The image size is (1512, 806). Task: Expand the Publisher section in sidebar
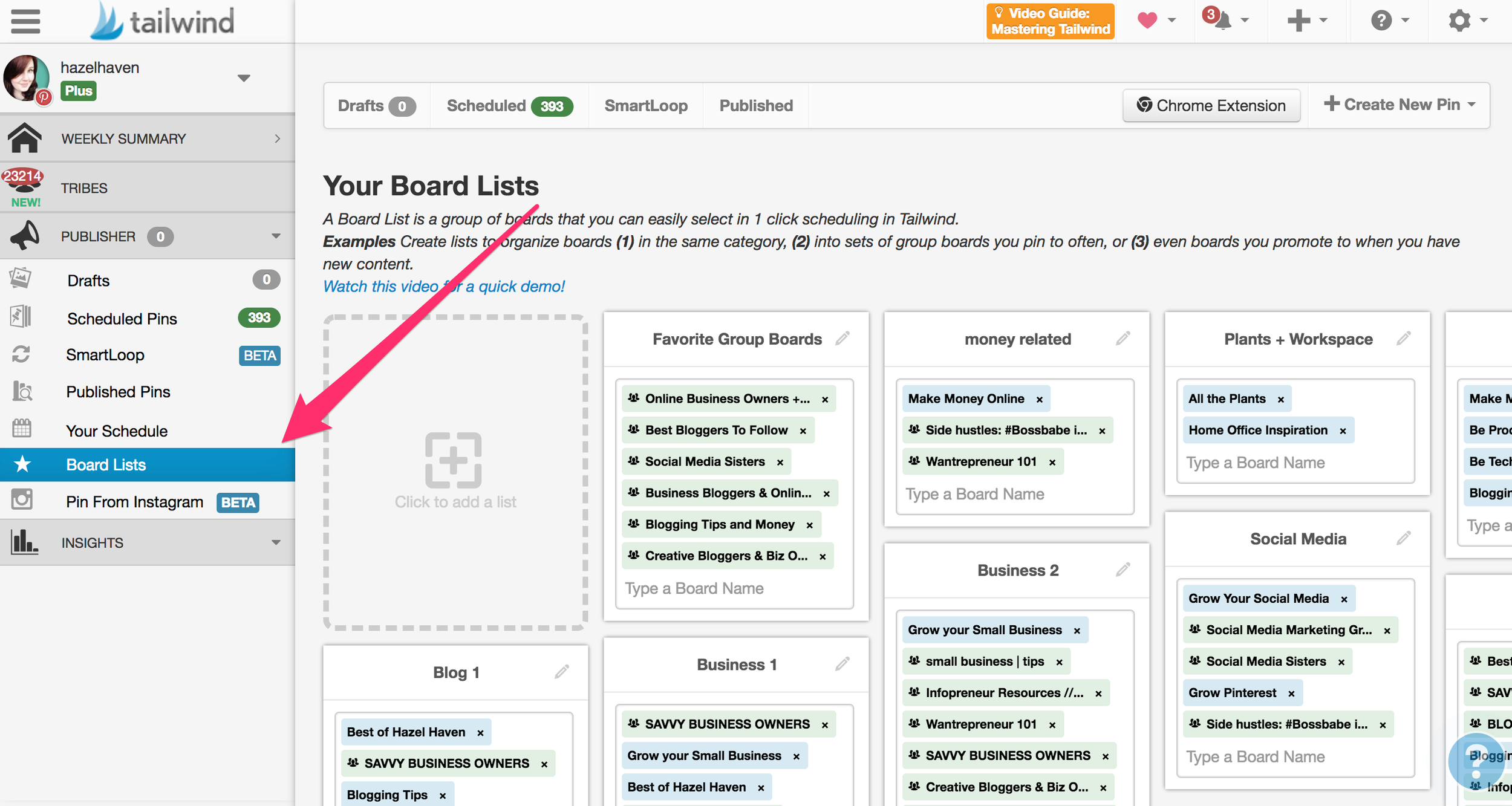coord(275,237)
